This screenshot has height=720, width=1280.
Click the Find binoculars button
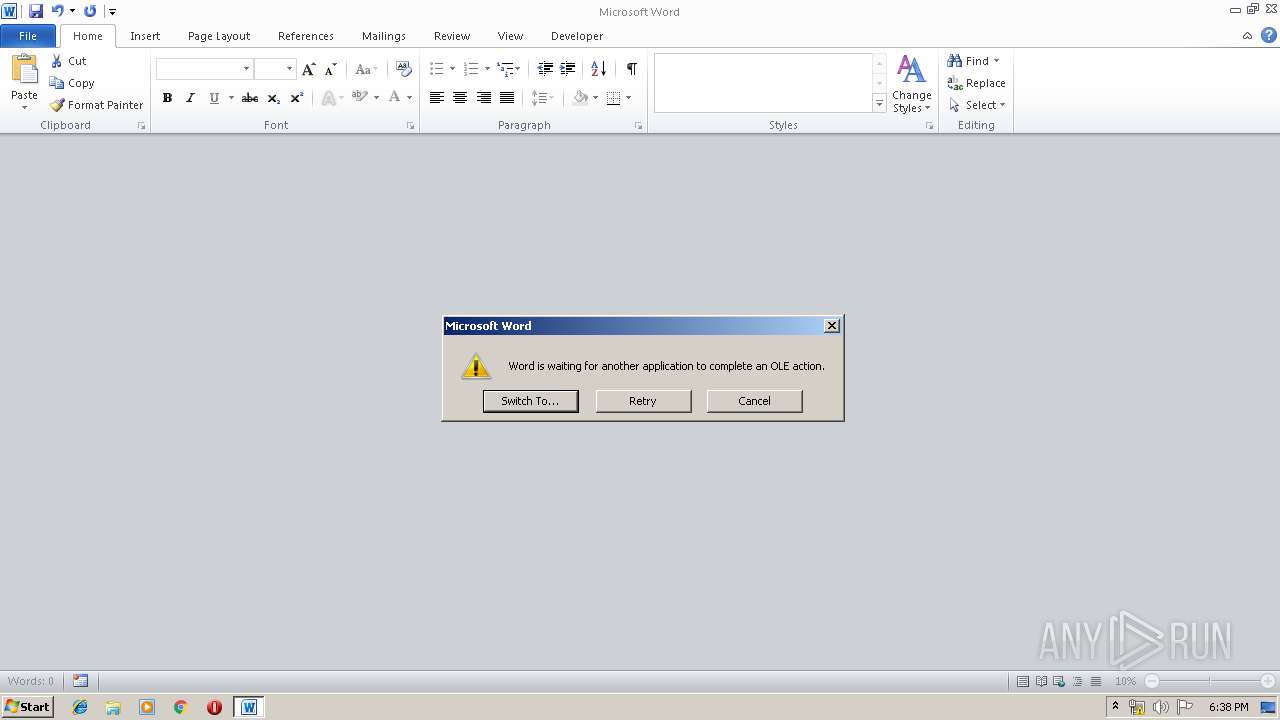coord(973,61)
